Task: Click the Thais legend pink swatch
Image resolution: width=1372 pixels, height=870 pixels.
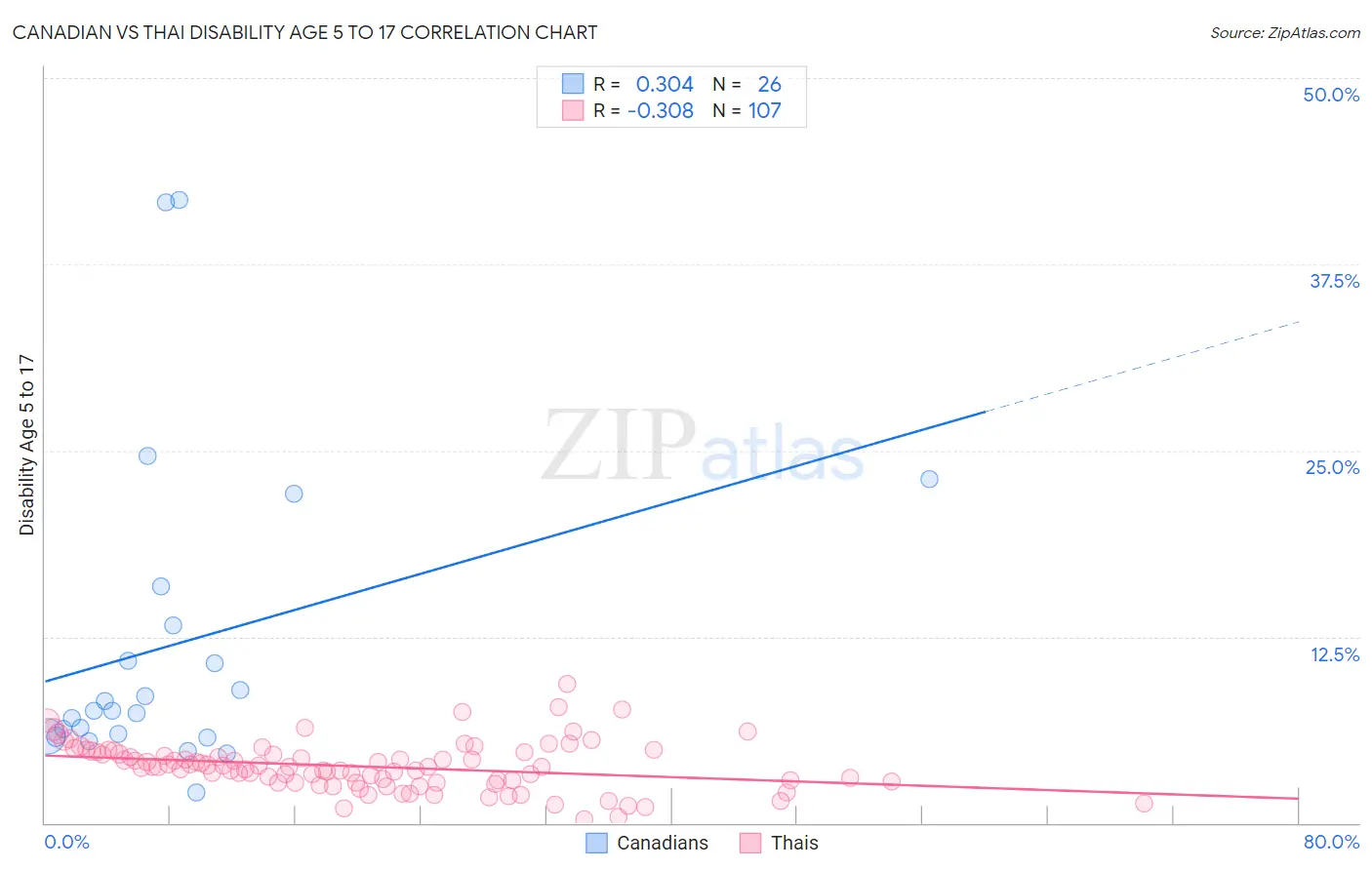Action: (750, 843)
